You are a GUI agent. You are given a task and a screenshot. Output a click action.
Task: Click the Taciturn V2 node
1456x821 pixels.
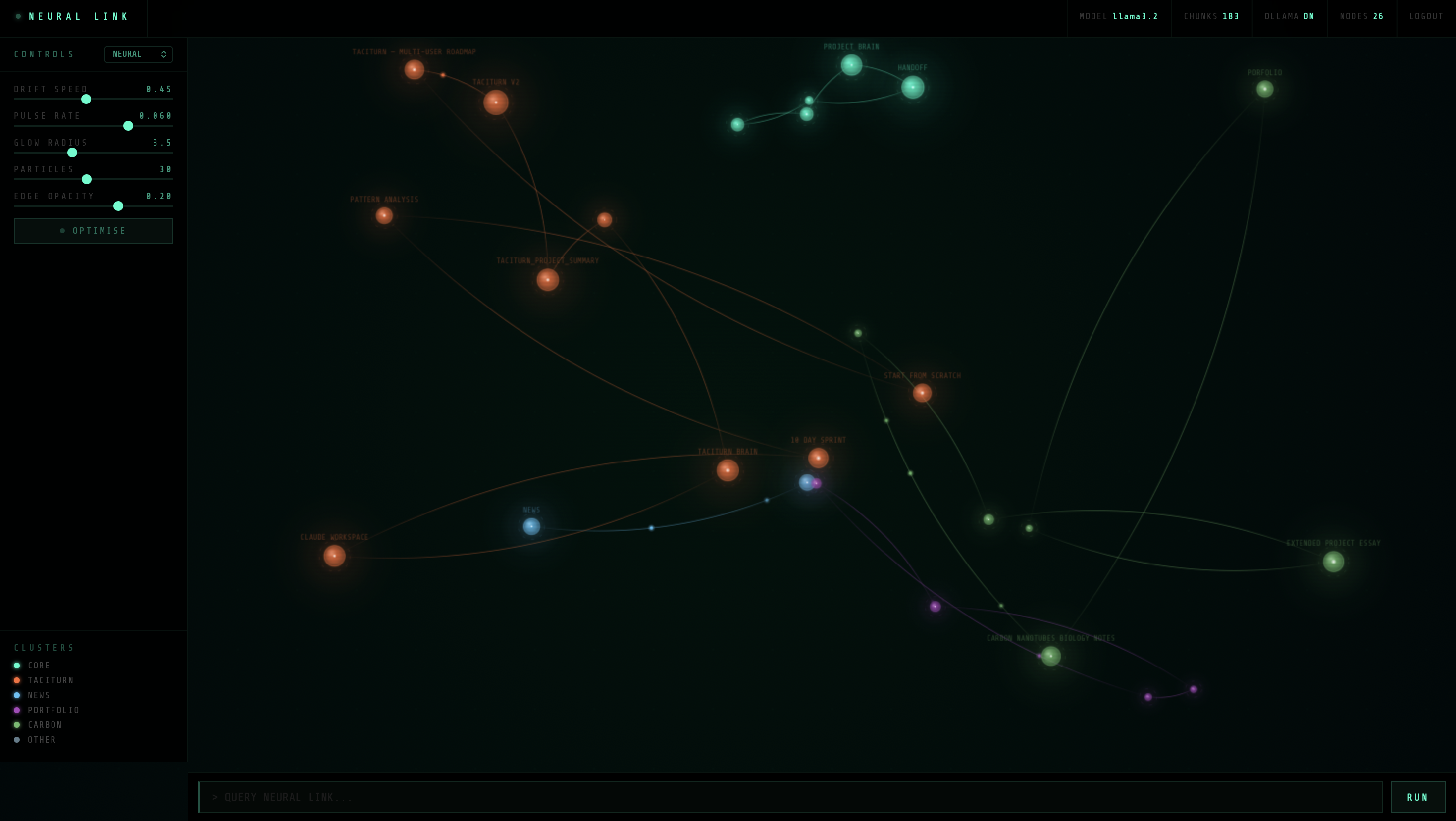(x=496, y=103)
